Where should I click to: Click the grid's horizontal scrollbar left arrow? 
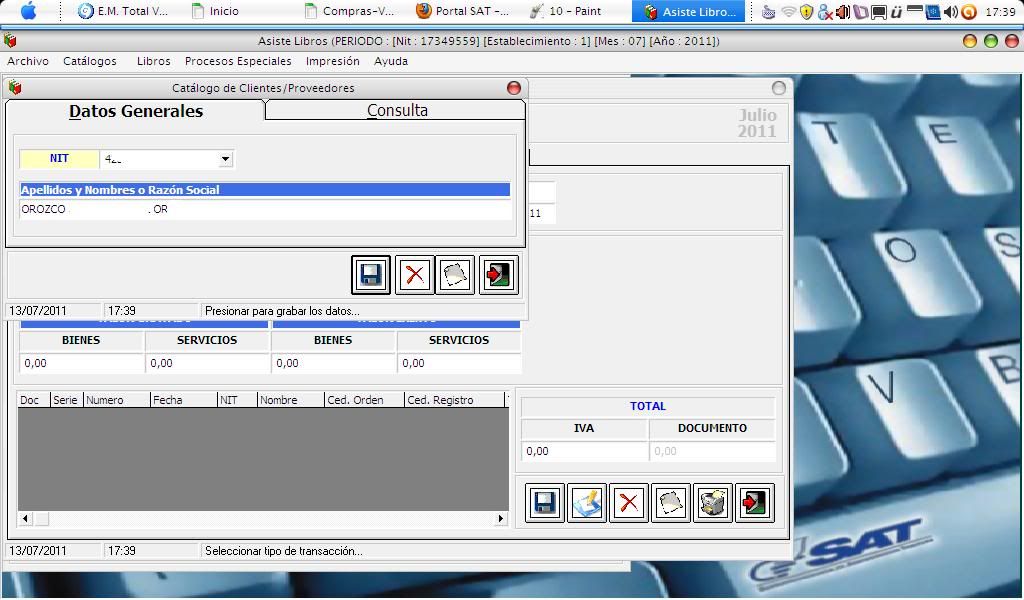click(25, 518)
